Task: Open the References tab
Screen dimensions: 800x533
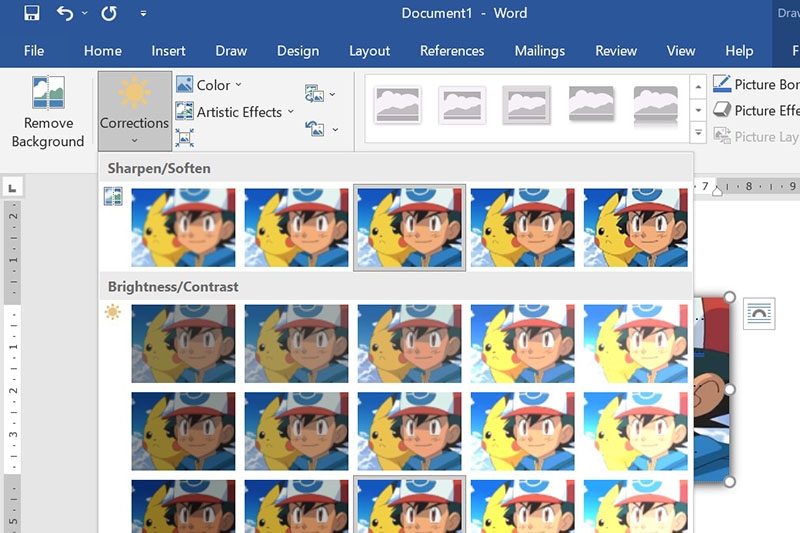Action: 452,51
